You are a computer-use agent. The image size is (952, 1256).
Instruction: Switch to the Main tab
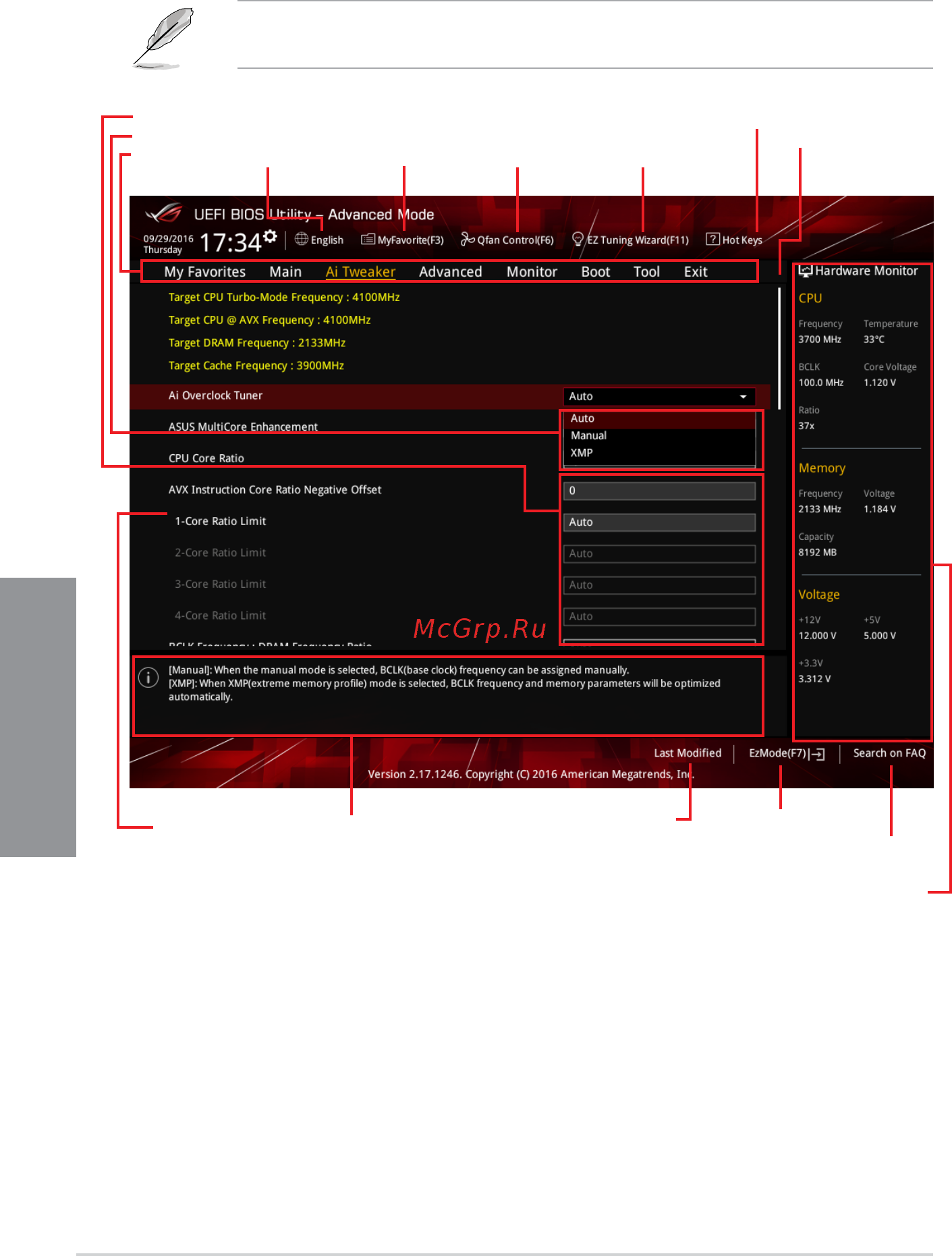[285, 272]
